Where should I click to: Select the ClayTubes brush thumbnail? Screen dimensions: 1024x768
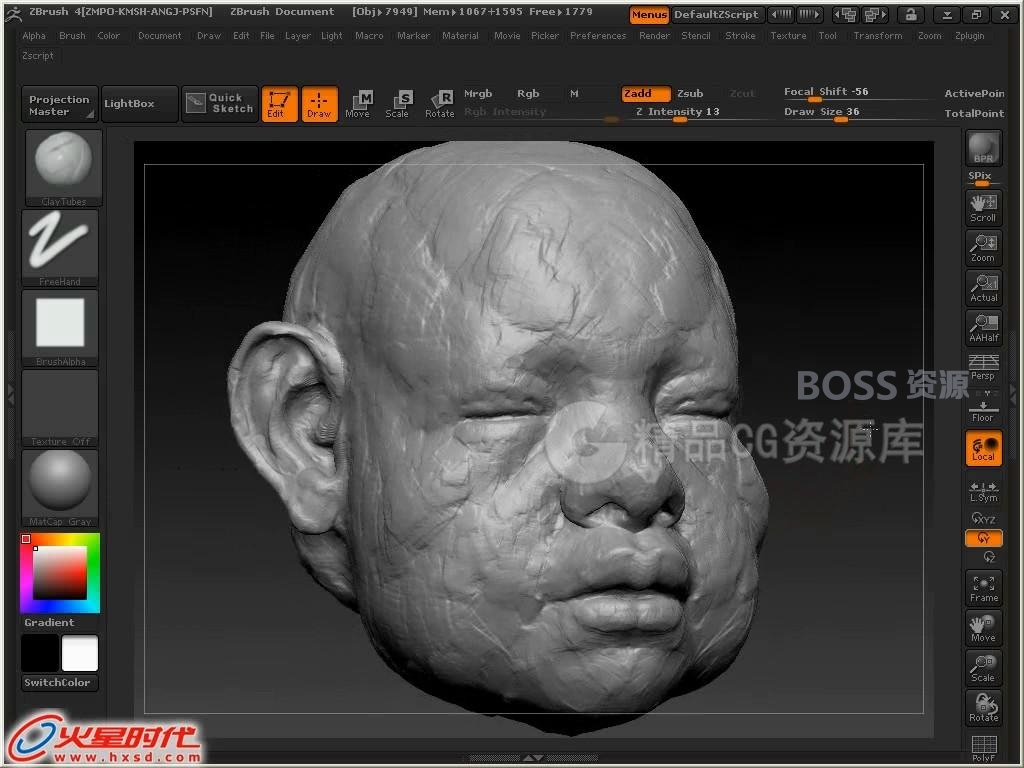point(63,168)
